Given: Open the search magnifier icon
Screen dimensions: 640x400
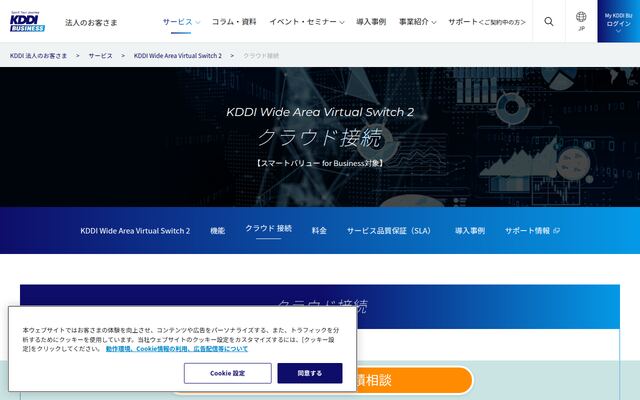Looking at the screenshot, I should point(549,21).
